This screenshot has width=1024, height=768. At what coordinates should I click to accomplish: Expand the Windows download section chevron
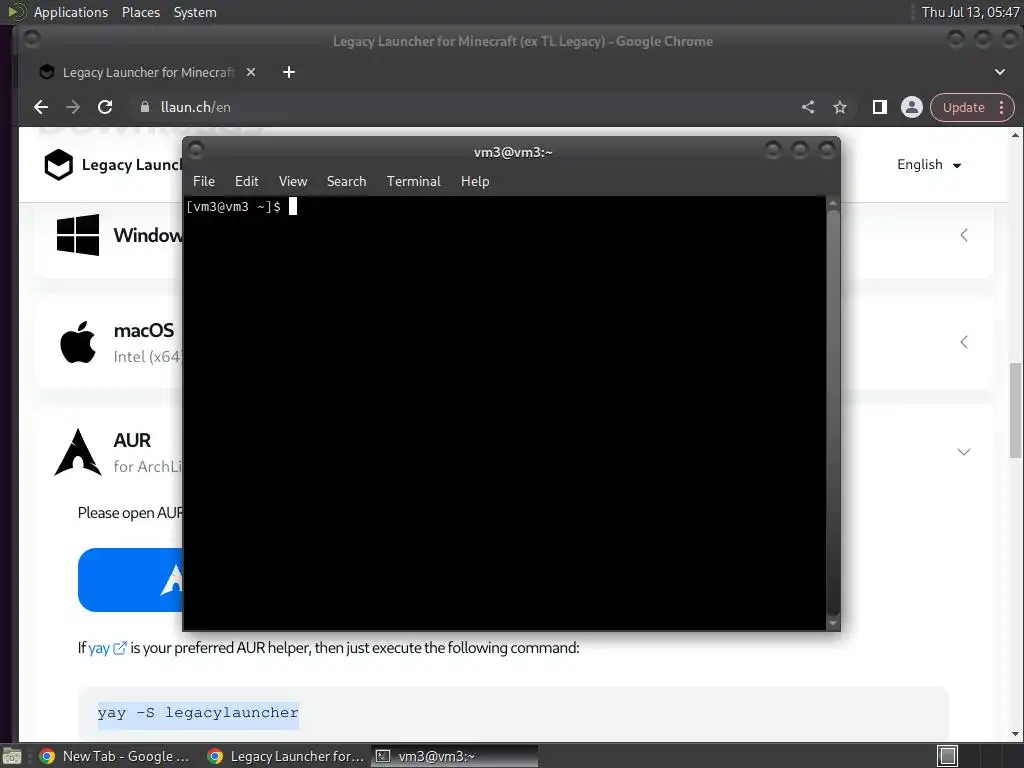click(x=964, y=235)
